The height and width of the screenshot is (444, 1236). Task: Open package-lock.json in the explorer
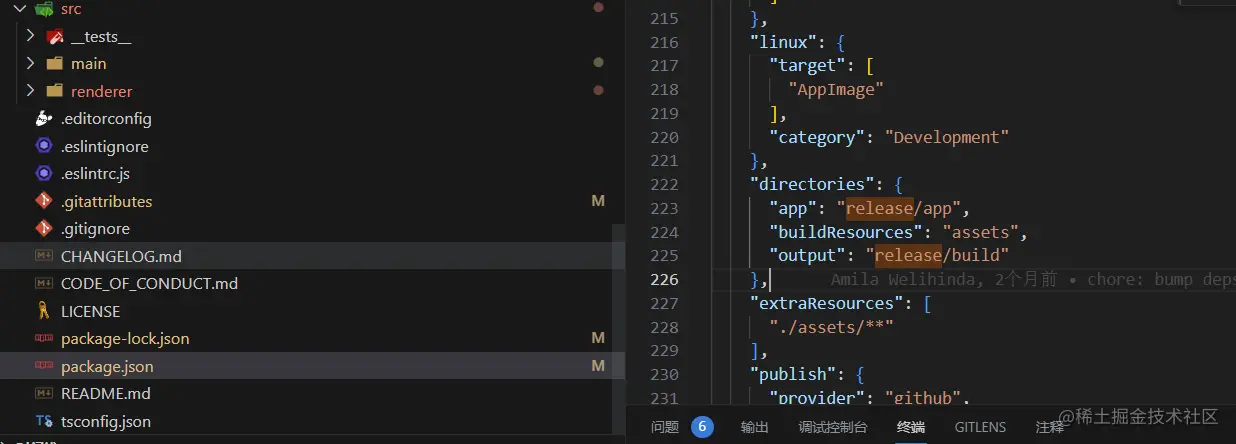tap(125, 338)
